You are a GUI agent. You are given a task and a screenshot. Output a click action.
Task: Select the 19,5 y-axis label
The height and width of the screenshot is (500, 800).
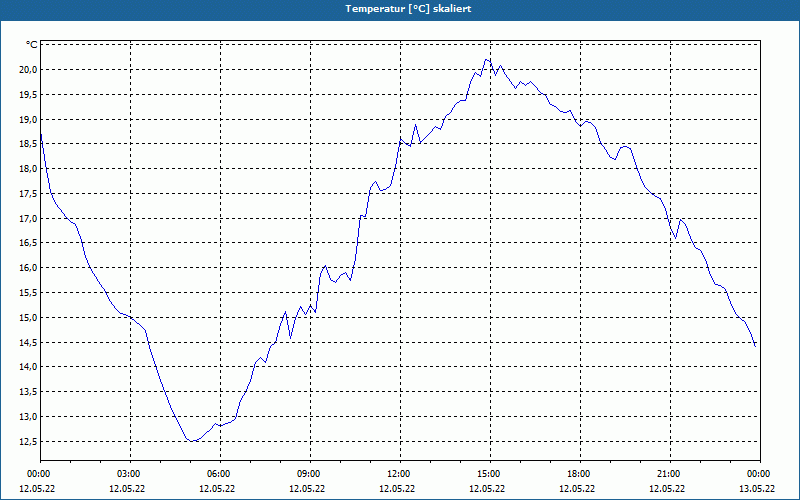pos(28,94)
